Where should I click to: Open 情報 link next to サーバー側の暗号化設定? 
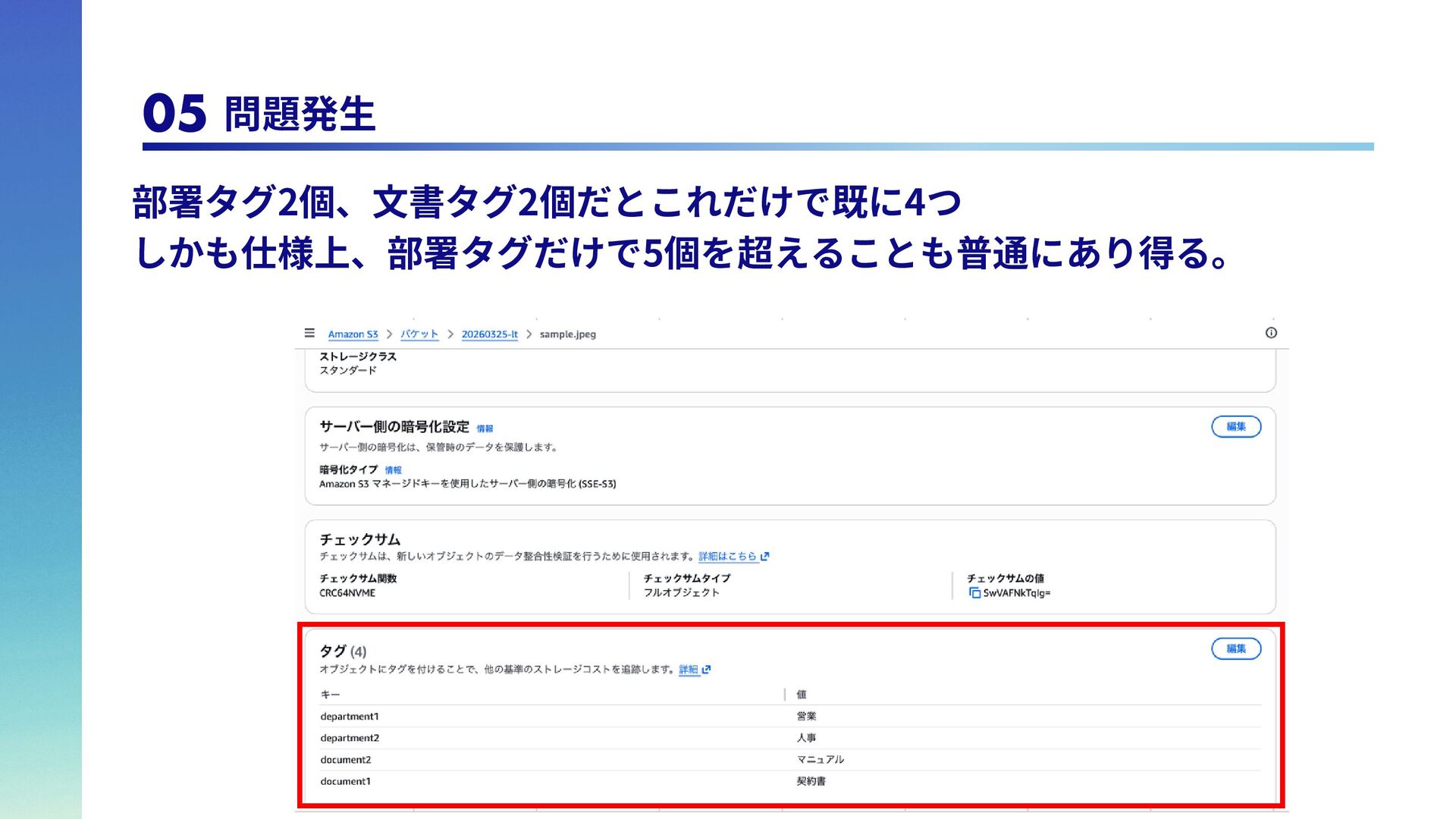(485, 429)
